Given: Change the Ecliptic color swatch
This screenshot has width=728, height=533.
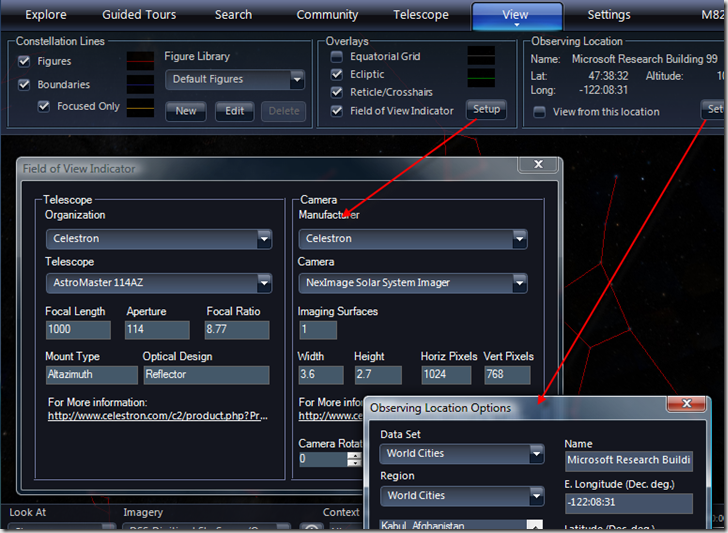Looking at the screenshot, I should tap(481, 78).
